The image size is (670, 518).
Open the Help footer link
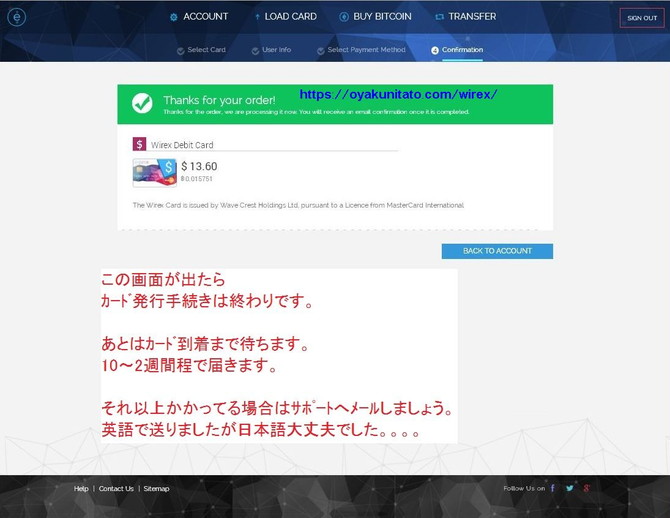coord(81,489)
